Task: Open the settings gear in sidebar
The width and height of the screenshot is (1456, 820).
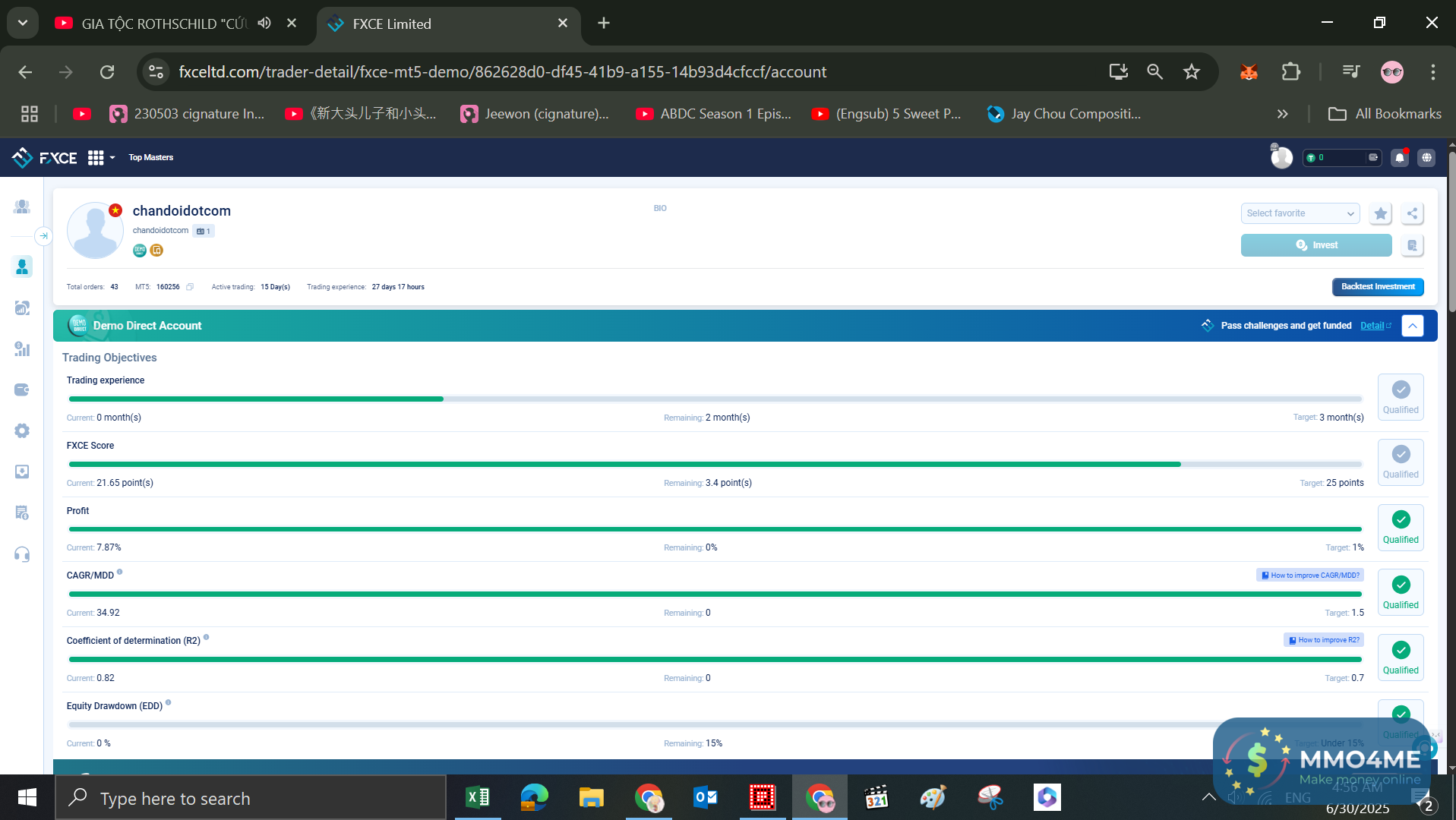Action: coord(22,430)
